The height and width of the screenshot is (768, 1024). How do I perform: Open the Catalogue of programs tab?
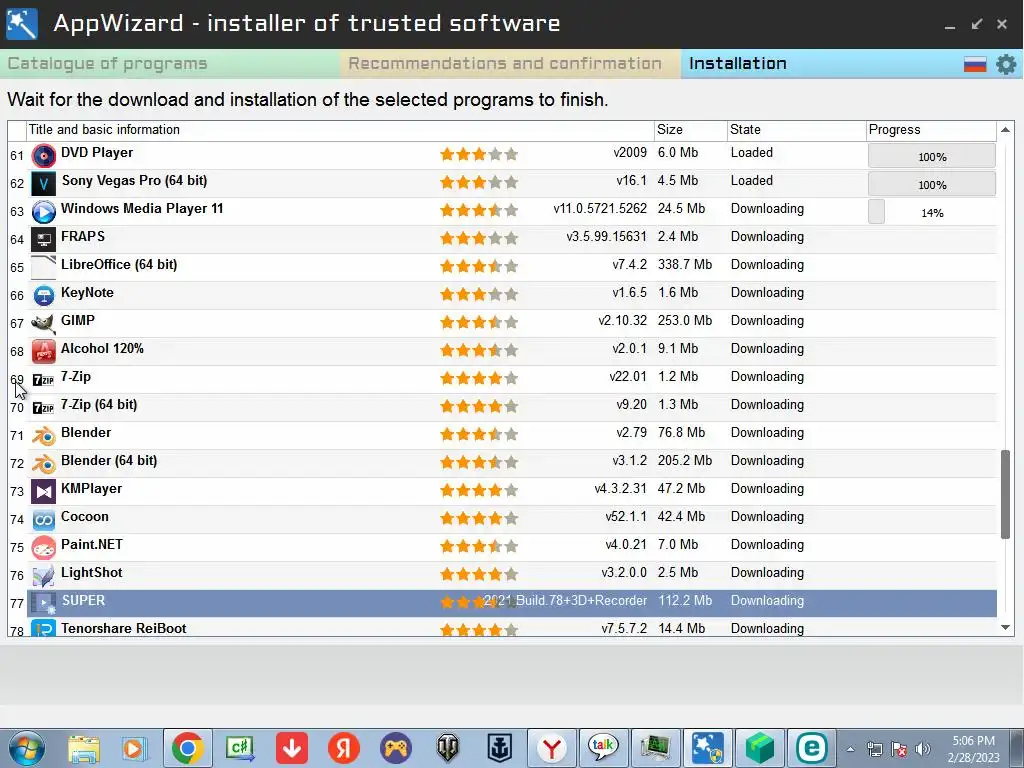(170, 63)
